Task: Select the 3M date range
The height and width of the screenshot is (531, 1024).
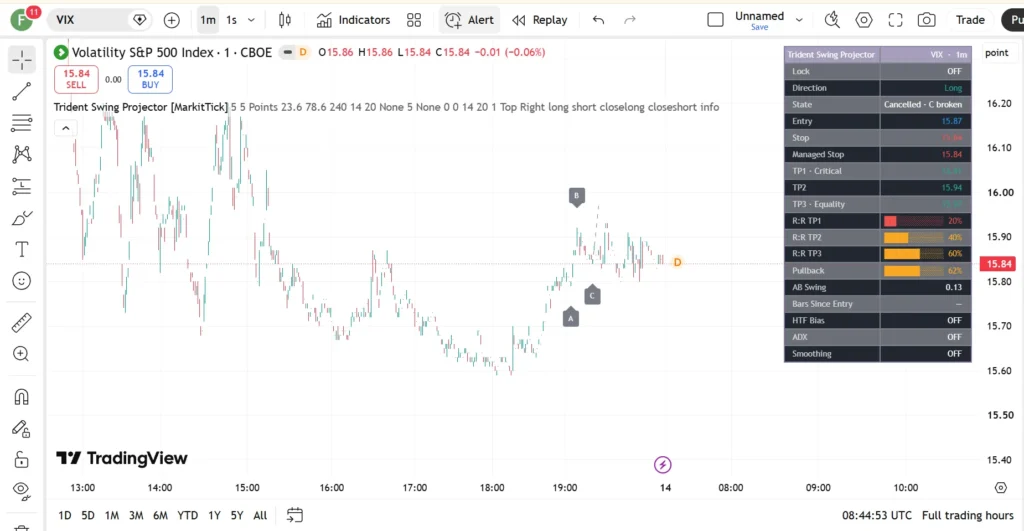Action: click(136, 515)
